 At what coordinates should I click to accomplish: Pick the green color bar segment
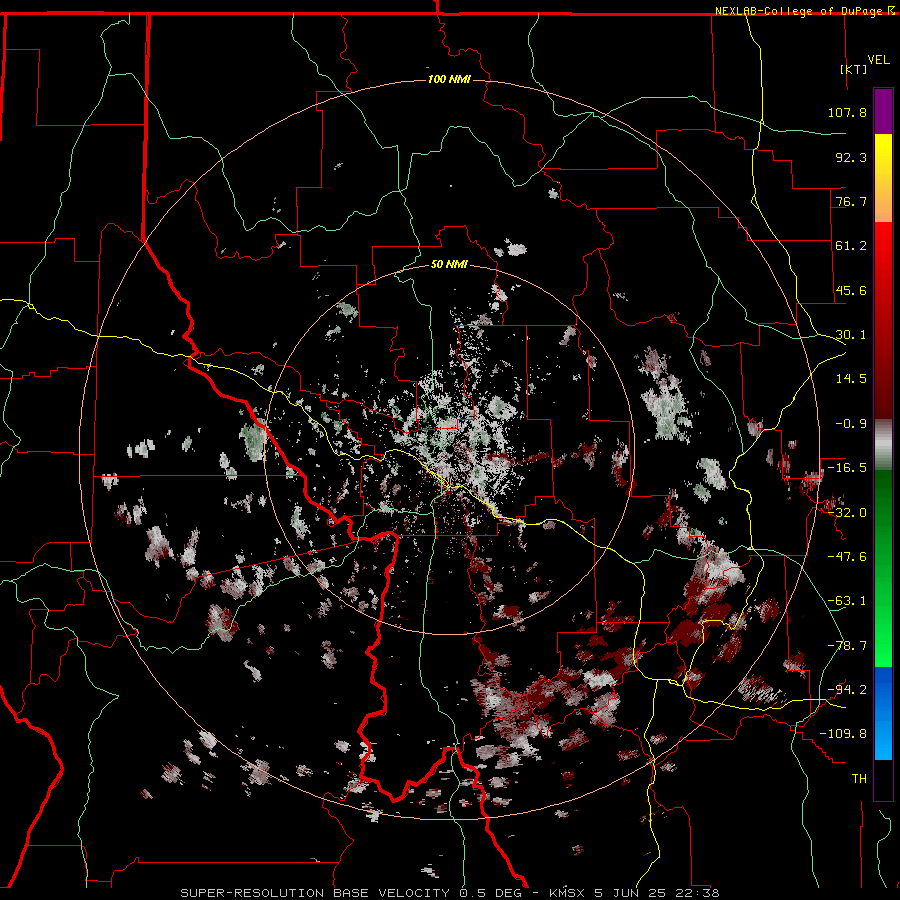pyautogui.click(x=883, y=568)
